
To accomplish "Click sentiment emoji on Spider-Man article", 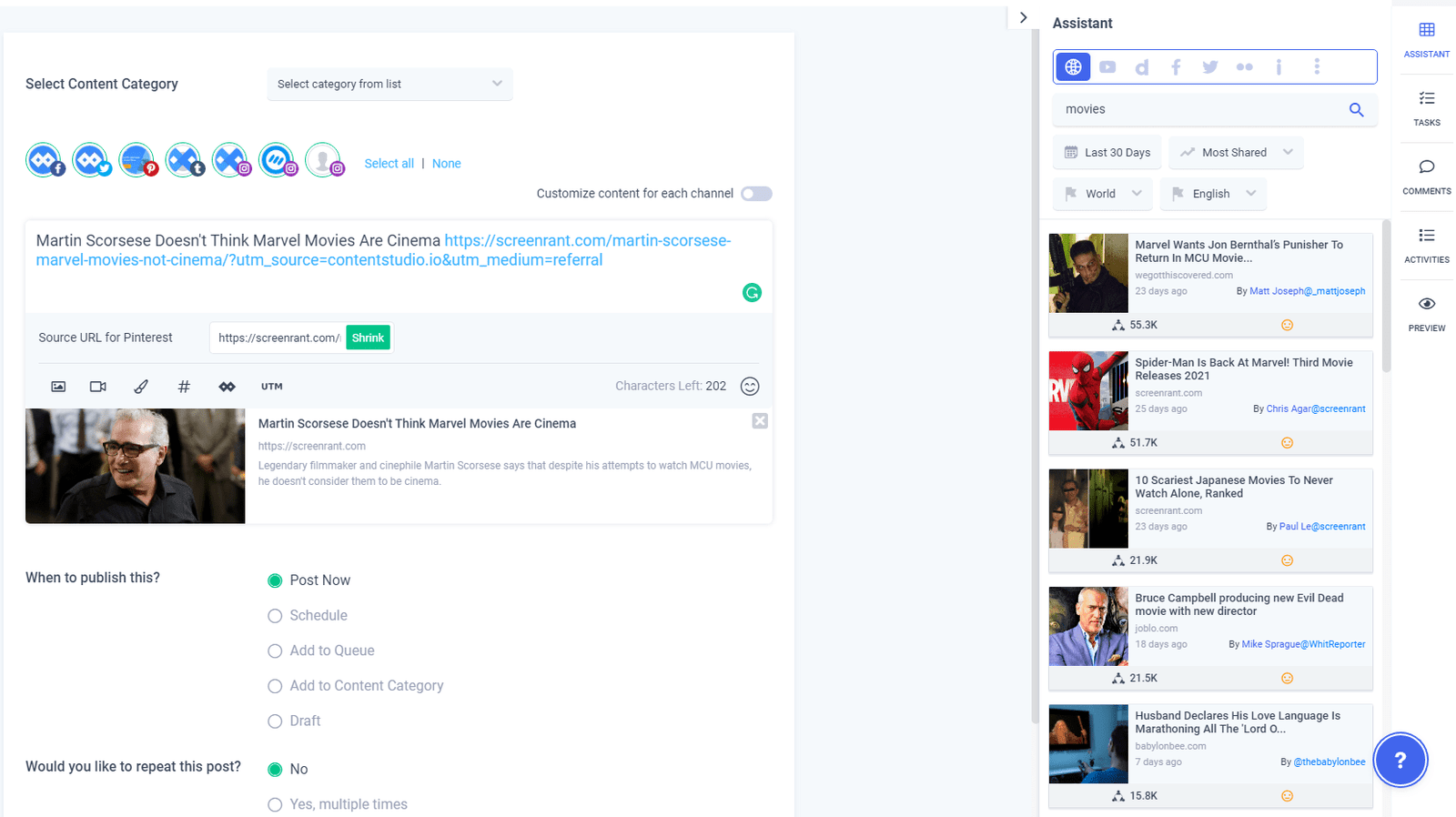I will click(x=1287, y=443).
